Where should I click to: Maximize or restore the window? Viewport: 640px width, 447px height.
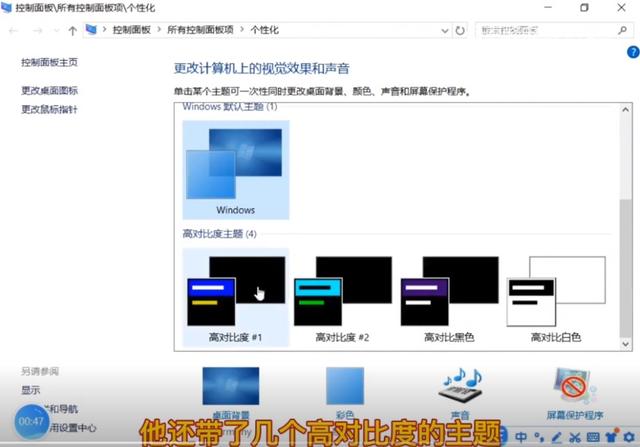click(x=584, y=7)
